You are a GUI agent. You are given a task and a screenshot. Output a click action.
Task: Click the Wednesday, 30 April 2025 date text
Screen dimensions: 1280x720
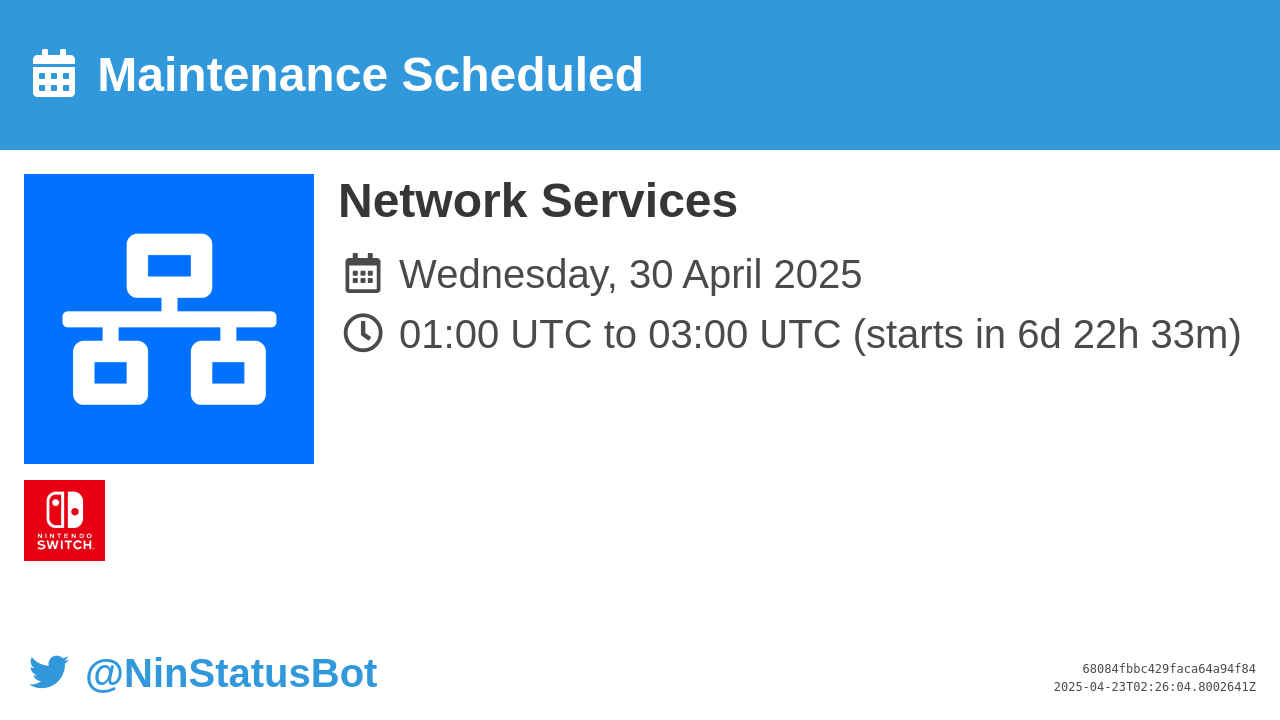[x=630, y=274]
